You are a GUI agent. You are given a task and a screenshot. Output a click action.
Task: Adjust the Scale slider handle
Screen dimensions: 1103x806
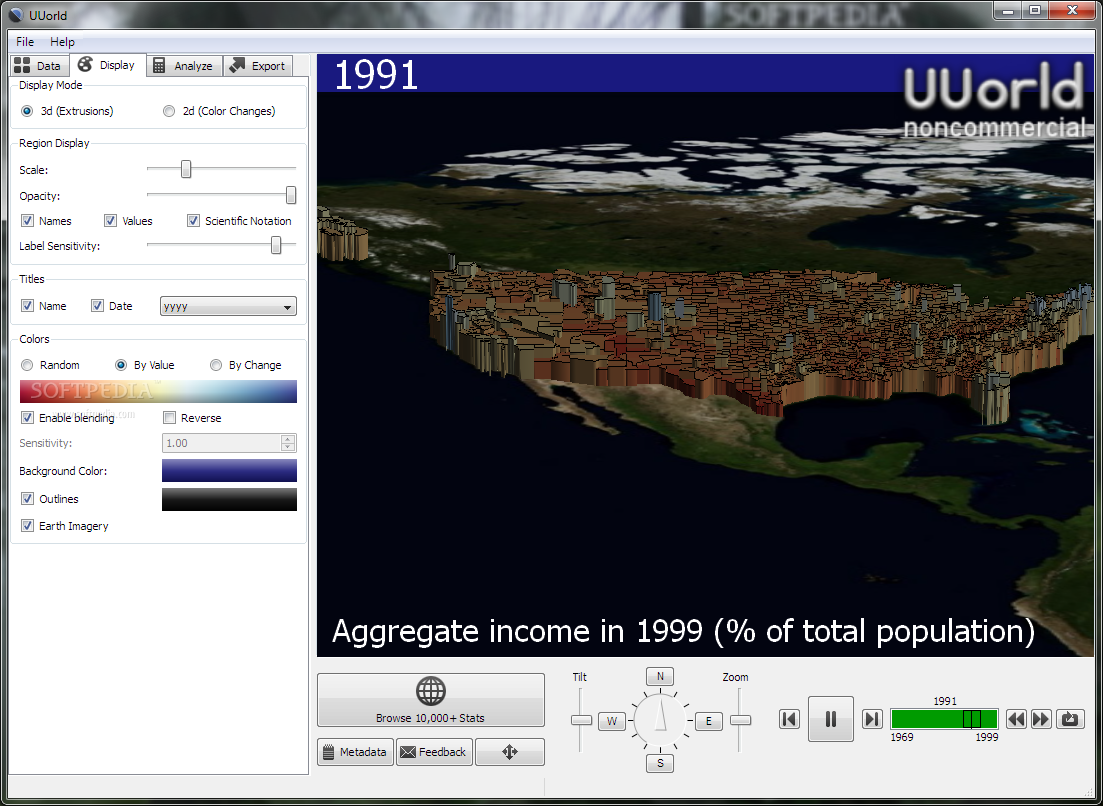[186, 169]
